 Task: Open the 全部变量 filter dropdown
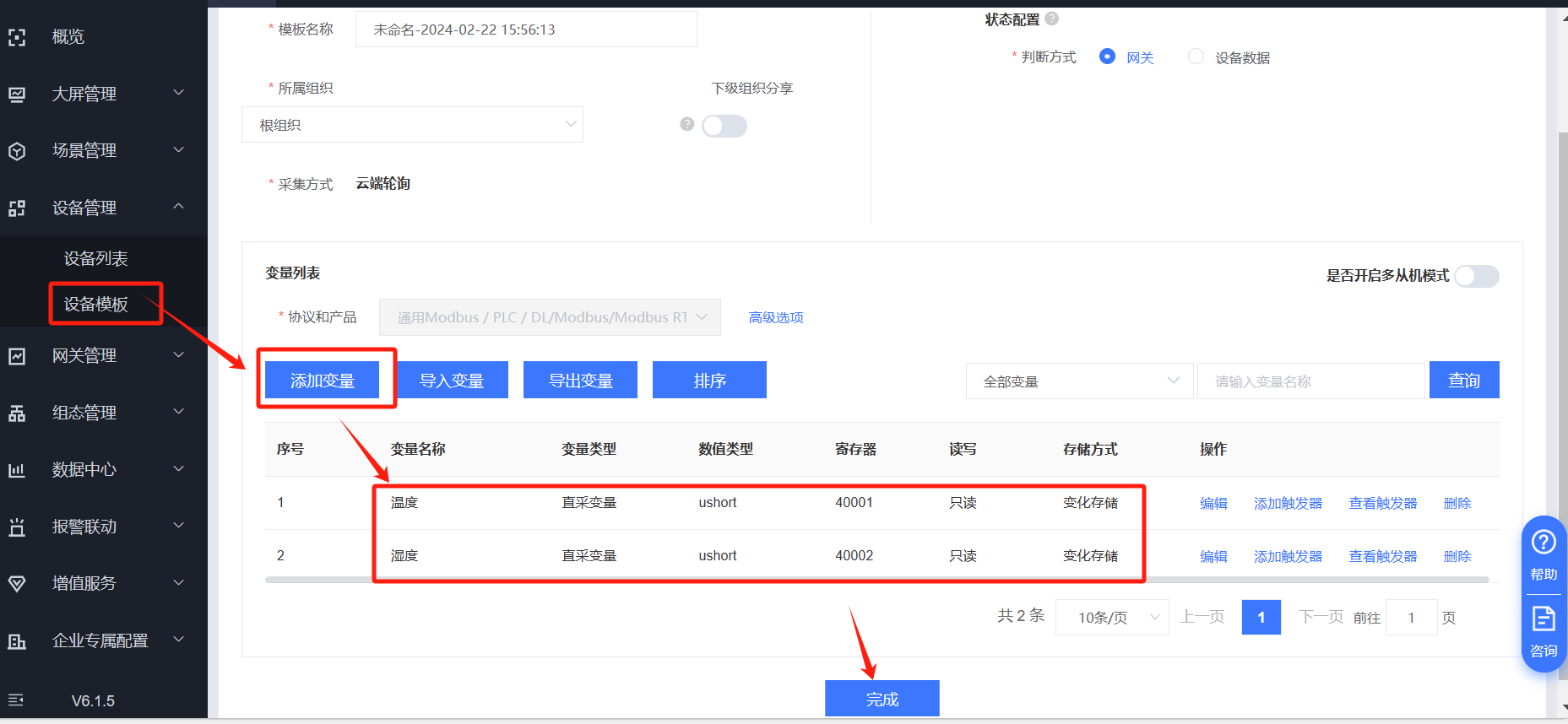point(1079,381)
